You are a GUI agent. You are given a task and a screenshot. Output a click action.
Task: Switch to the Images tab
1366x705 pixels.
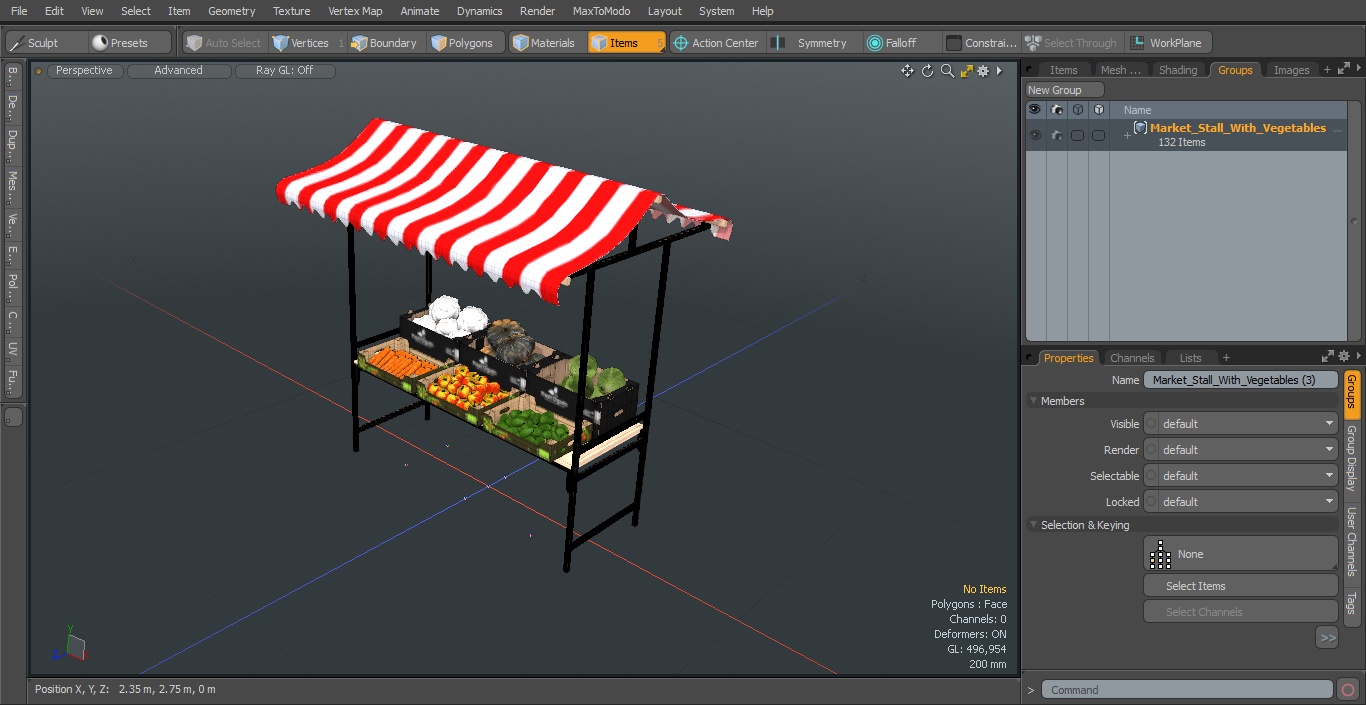tap(1291, 70)
